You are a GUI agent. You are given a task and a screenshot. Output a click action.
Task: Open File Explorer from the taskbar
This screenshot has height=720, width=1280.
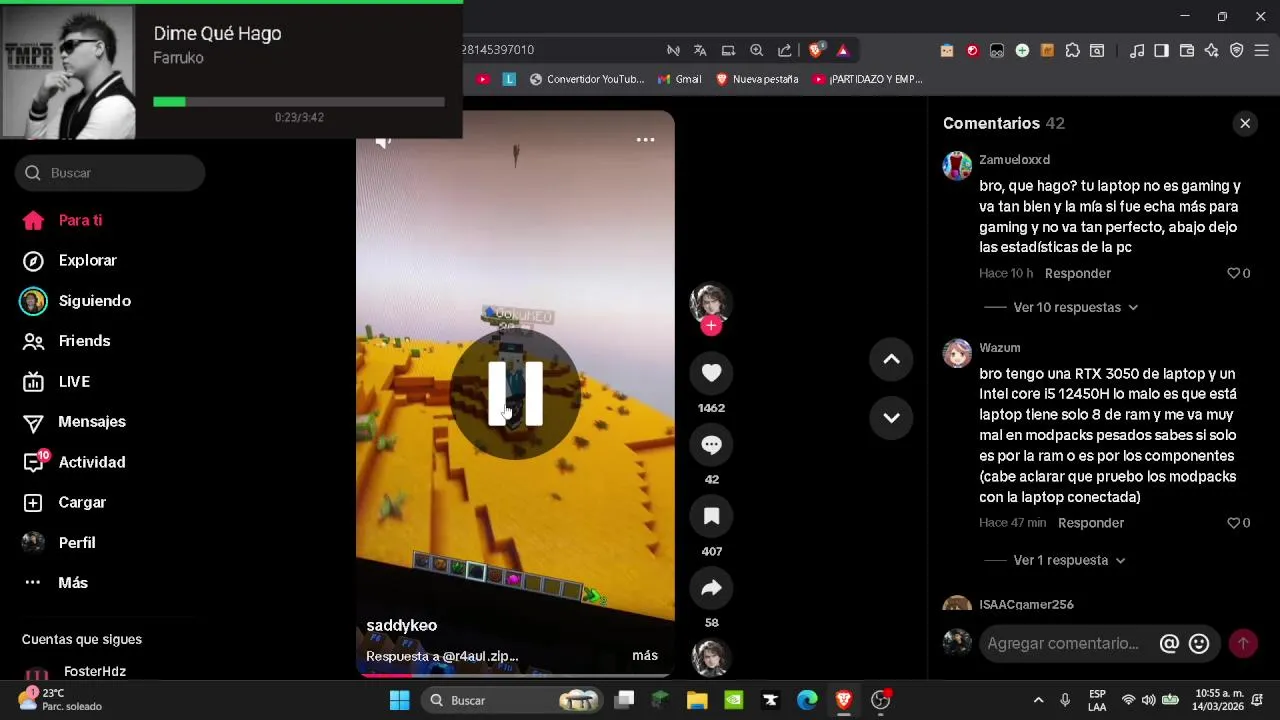point(697,700)
